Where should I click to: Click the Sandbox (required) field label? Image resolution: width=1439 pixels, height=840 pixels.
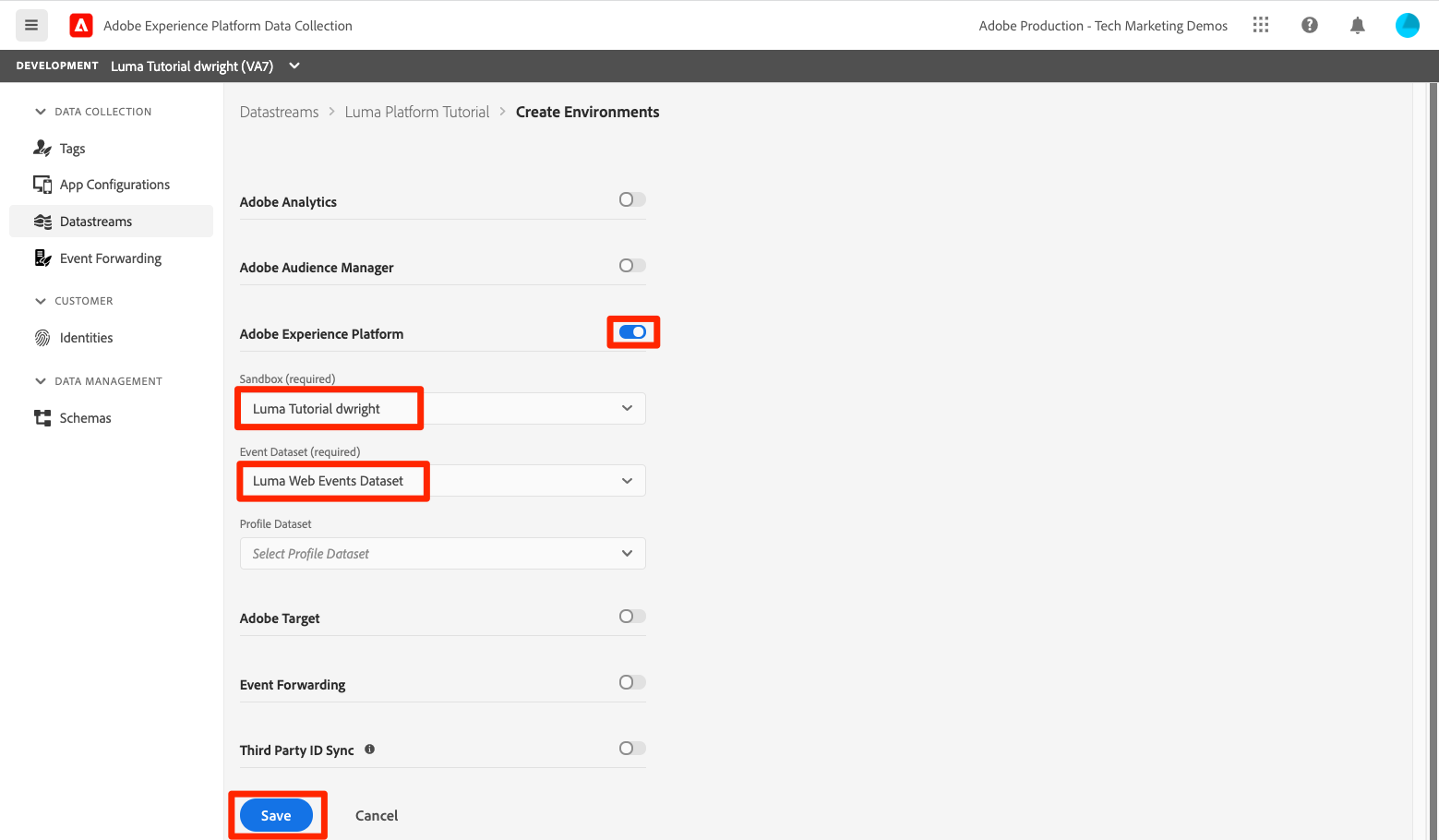(287, 378)
